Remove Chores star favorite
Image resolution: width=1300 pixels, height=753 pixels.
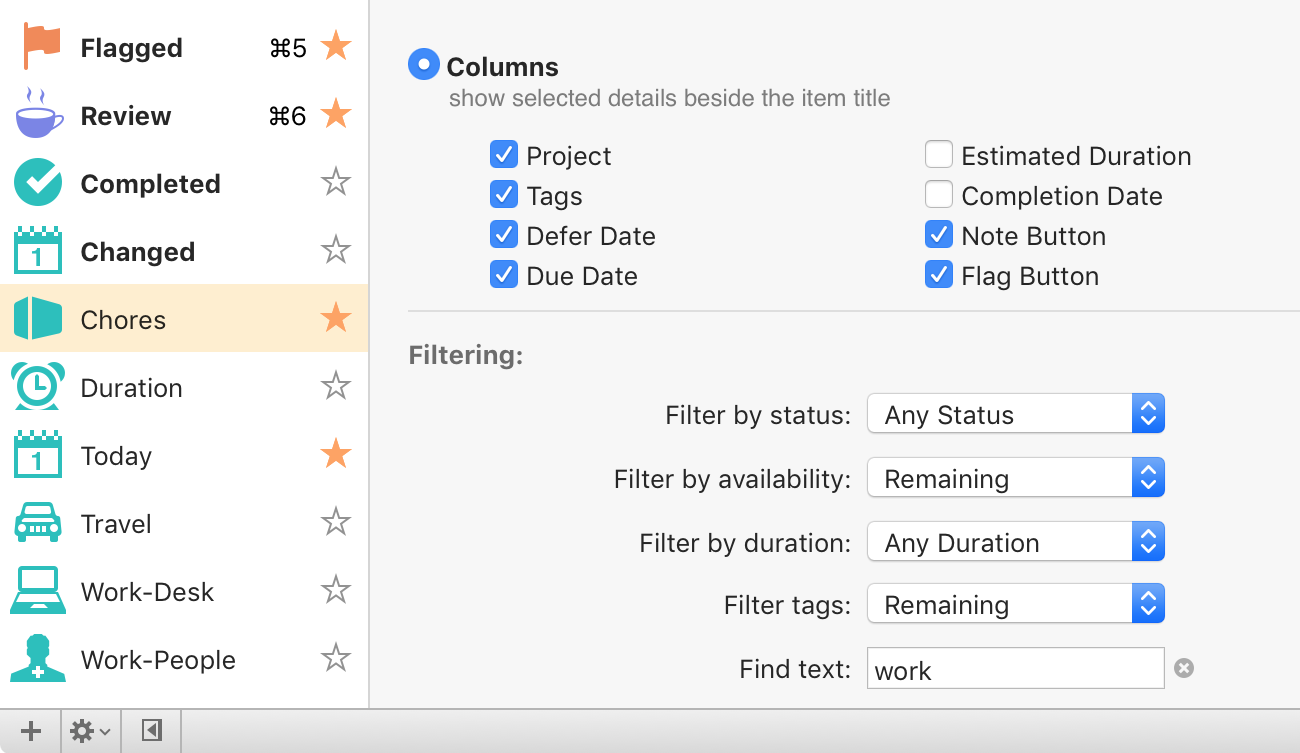pos(336,318)
